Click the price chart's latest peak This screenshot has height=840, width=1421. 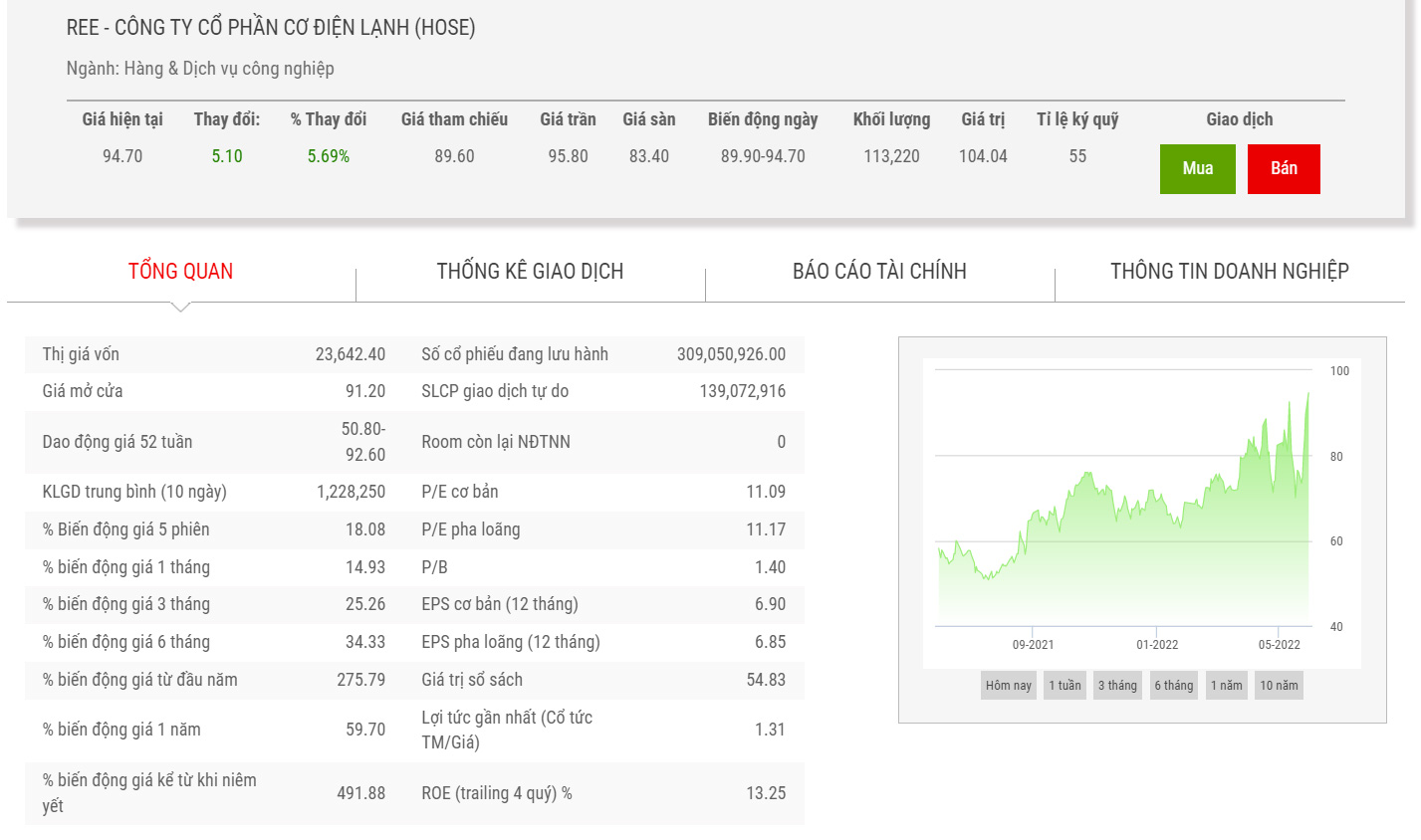(x=1307, y=394)
